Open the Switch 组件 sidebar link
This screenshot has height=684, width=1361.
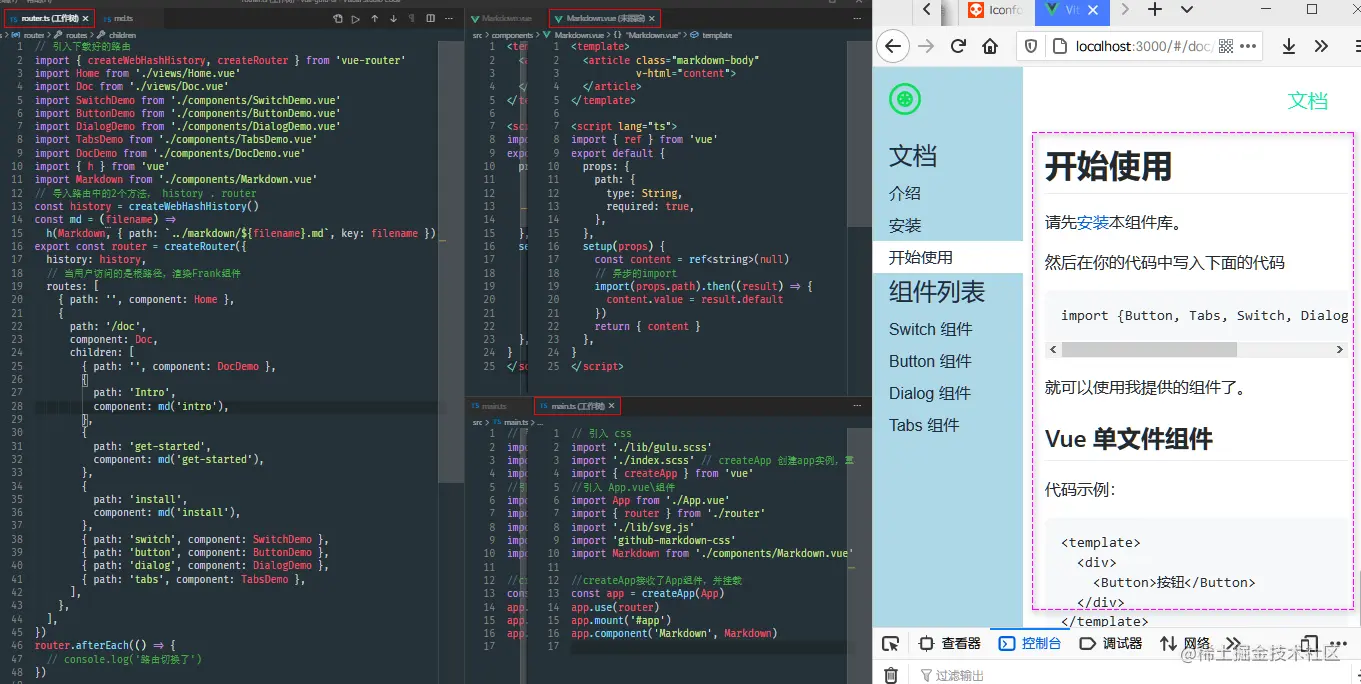[x=931, y=329]
